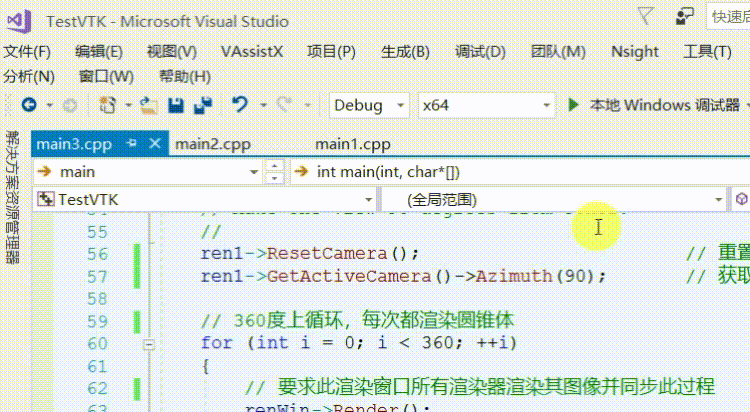Screen dimensions: 750x412
Task: Open the new project dropdown arrow
Action: point(128,105)
